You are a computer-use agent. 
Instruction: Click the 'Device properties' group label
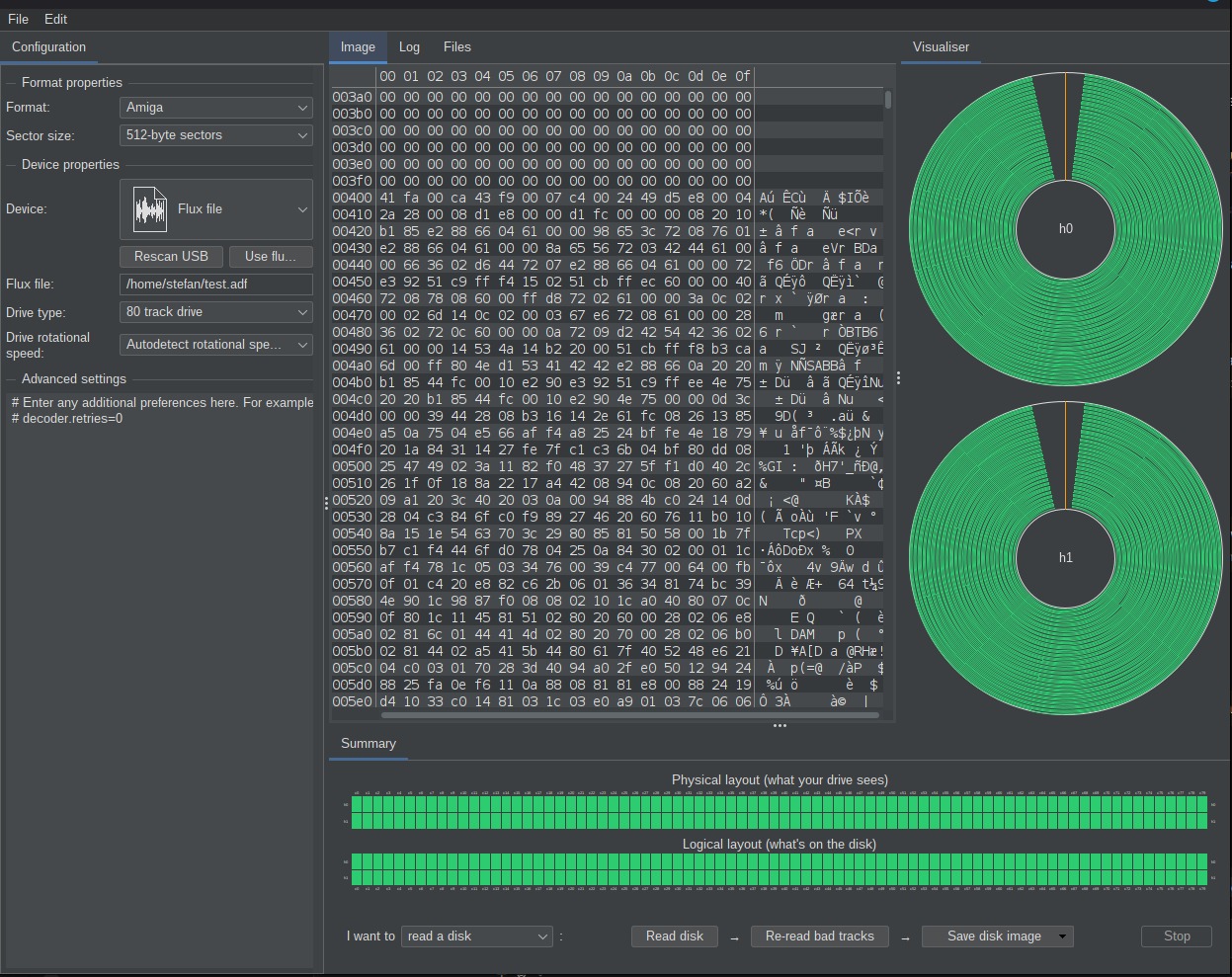pos(70,164)
